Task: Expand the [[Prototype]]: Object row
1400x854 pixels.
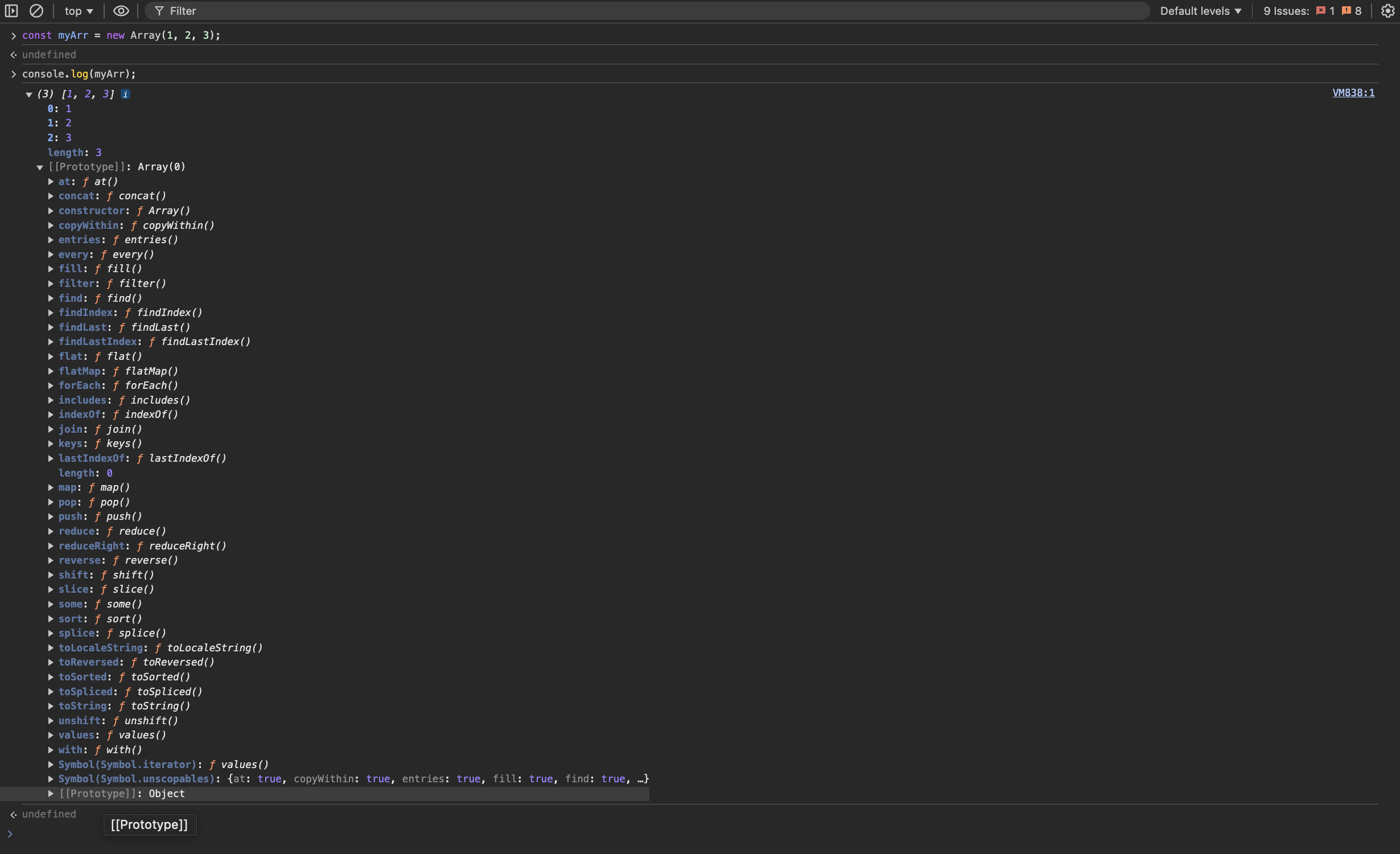Action: point(51,794)
